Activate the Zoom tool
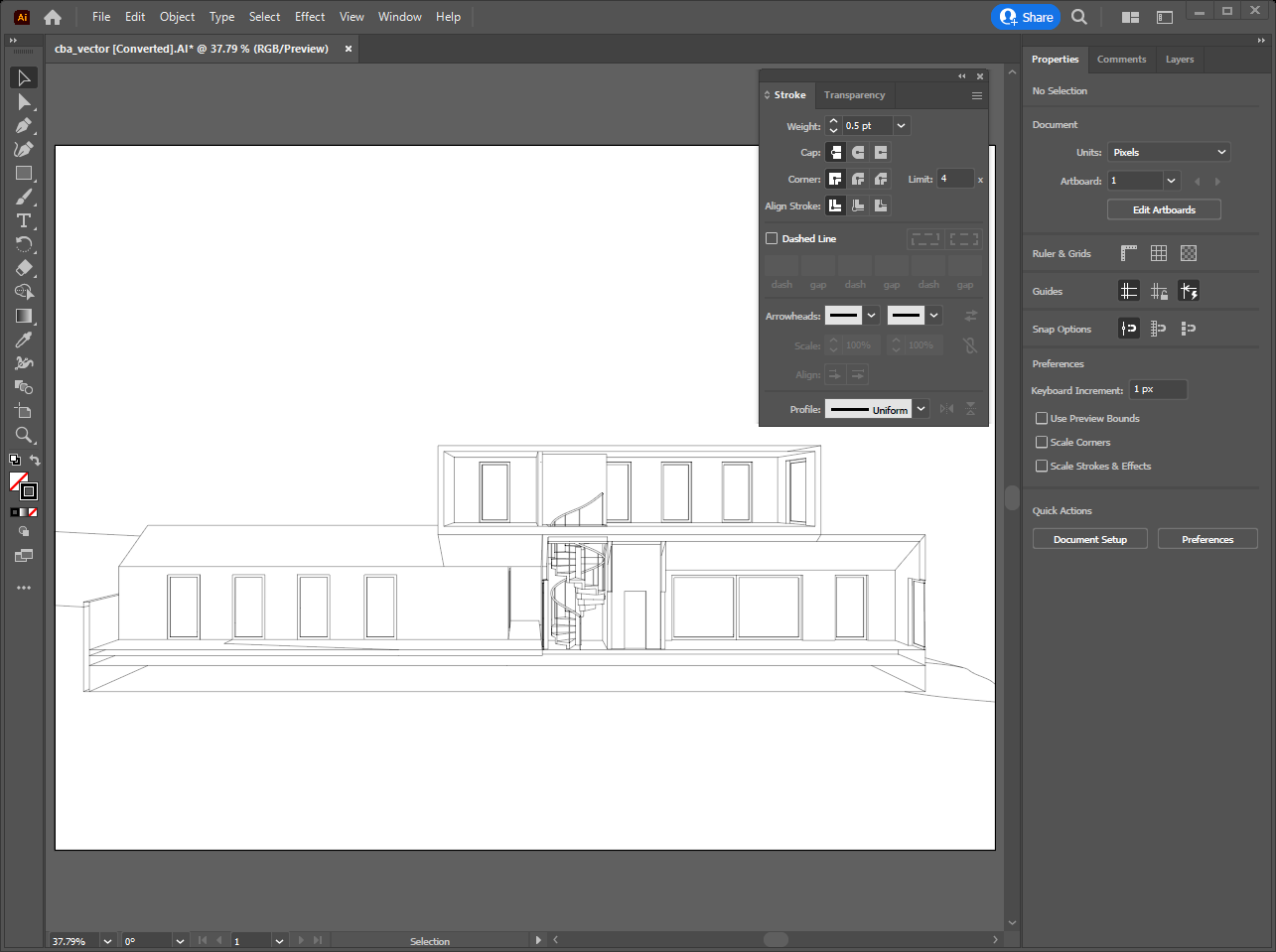This screenshot has height=952, width=1276. pyautogui.click(x=24, y=435)
